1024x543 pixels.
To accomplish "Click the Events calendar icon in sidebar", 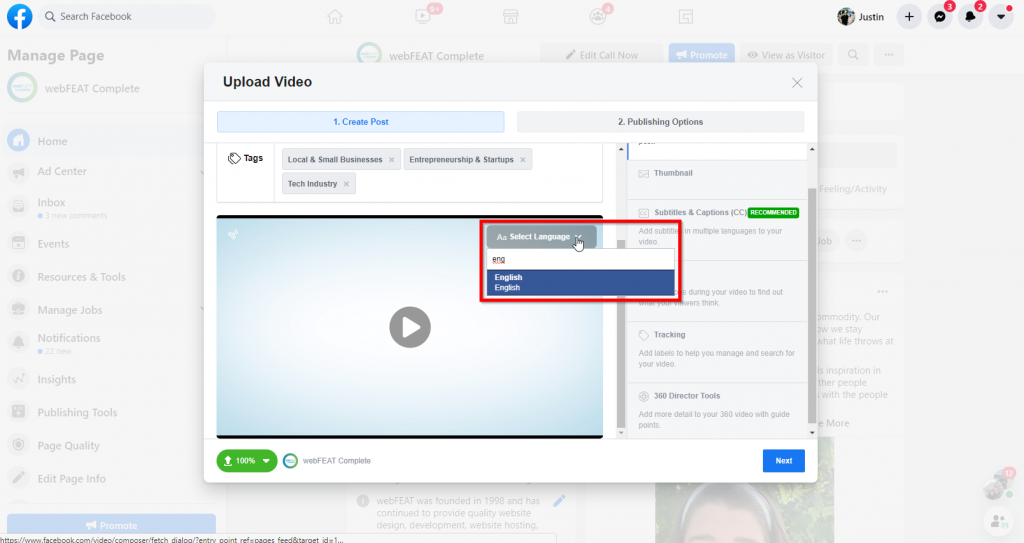I will (19, 243).
